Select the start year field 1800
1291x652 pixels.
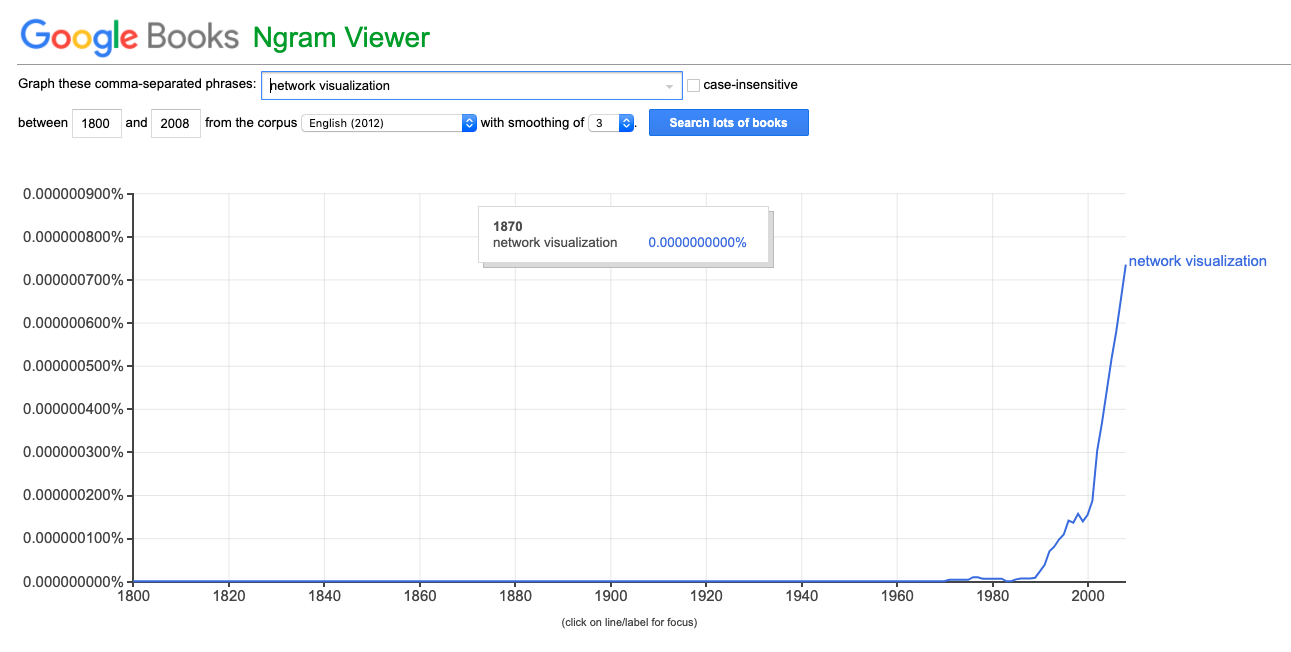point(97,123)
